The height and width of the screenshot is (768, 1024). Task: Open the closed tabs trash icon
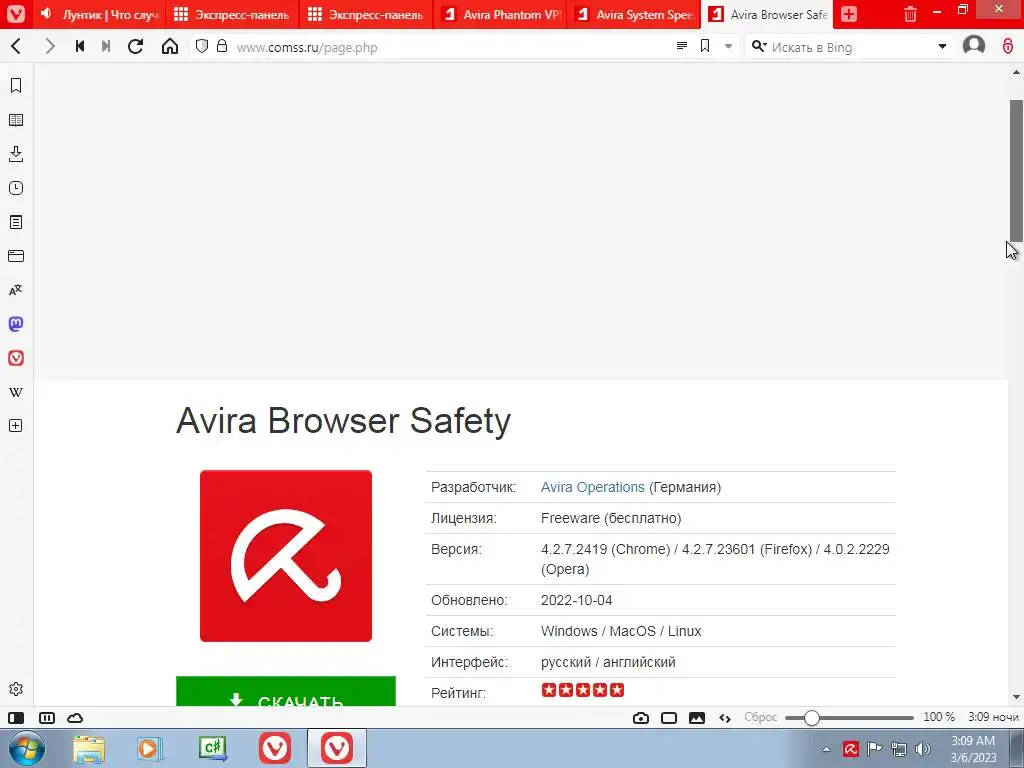(x=910, y=14)
